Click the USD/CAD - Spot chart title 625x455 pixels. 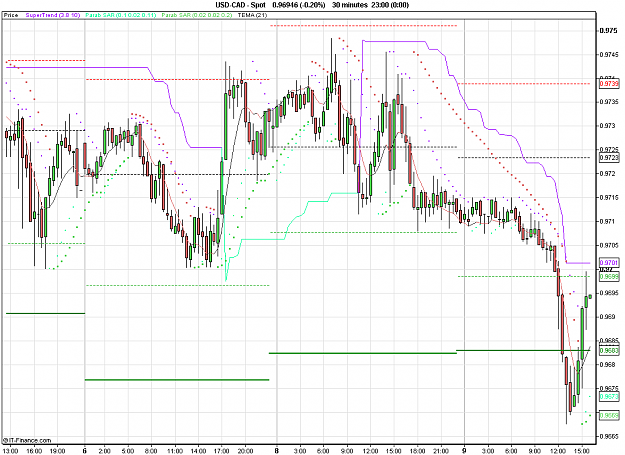tap(241, 5)
